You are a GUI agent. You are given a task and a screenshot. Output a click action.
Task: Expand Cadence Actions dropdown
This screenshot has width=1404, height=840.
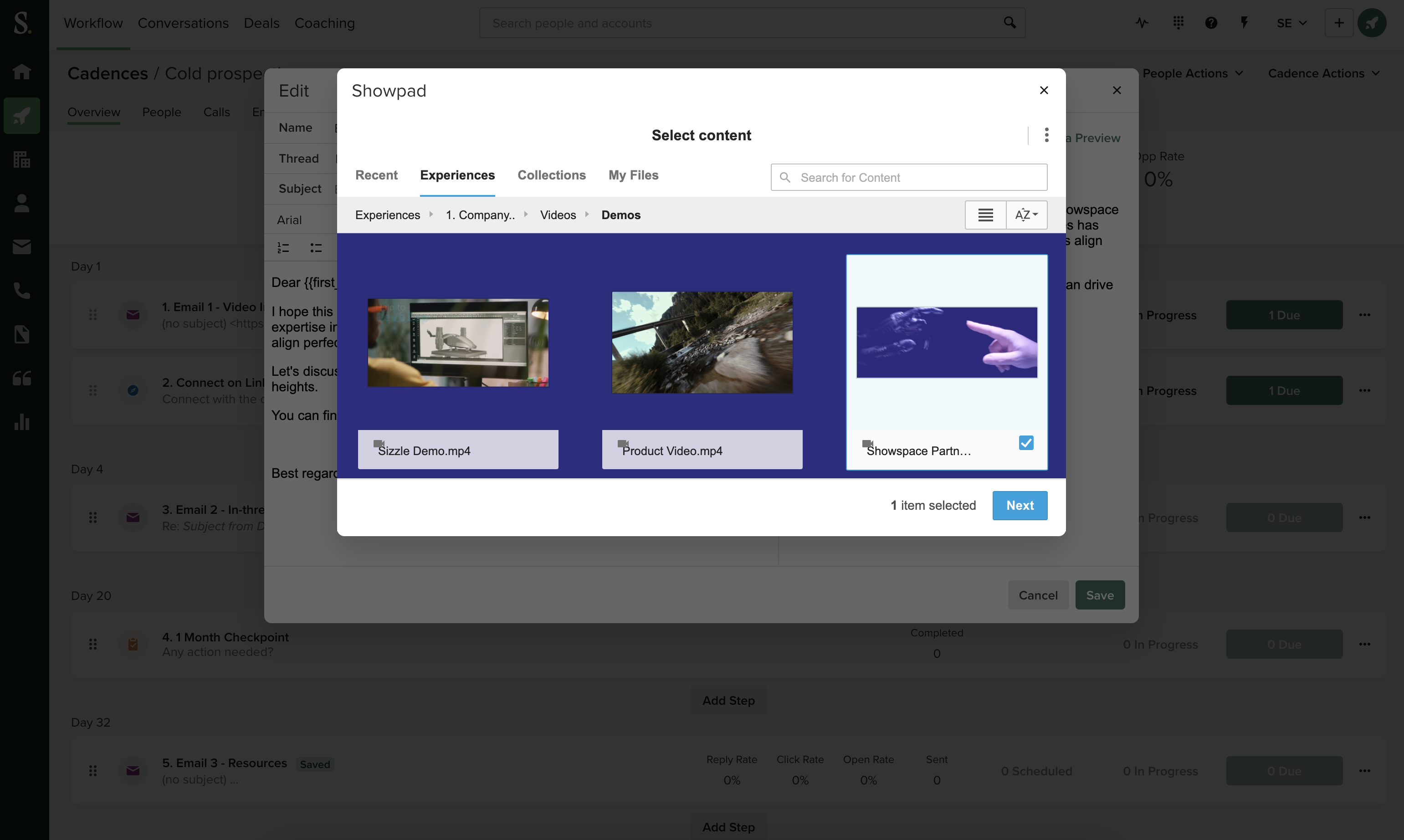pos(1324,74)
